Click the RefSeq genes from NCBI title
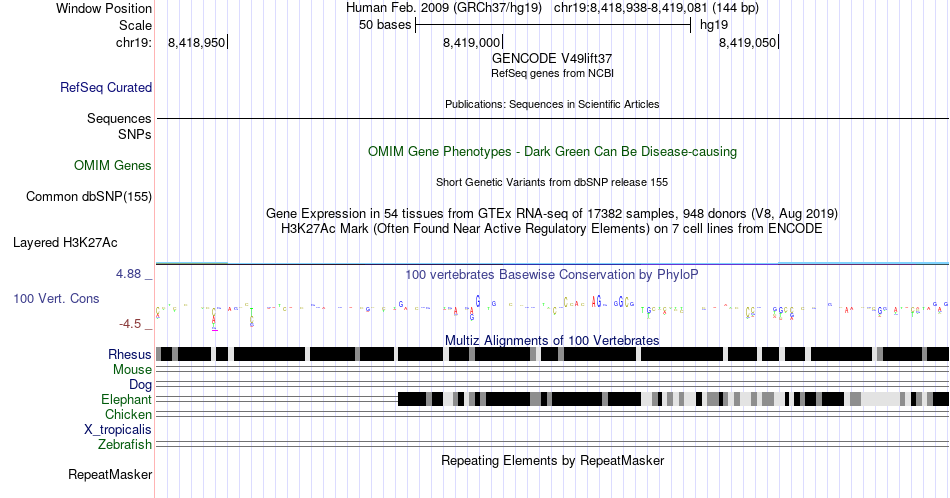The image size is (950, 498). tap(552, 73)
